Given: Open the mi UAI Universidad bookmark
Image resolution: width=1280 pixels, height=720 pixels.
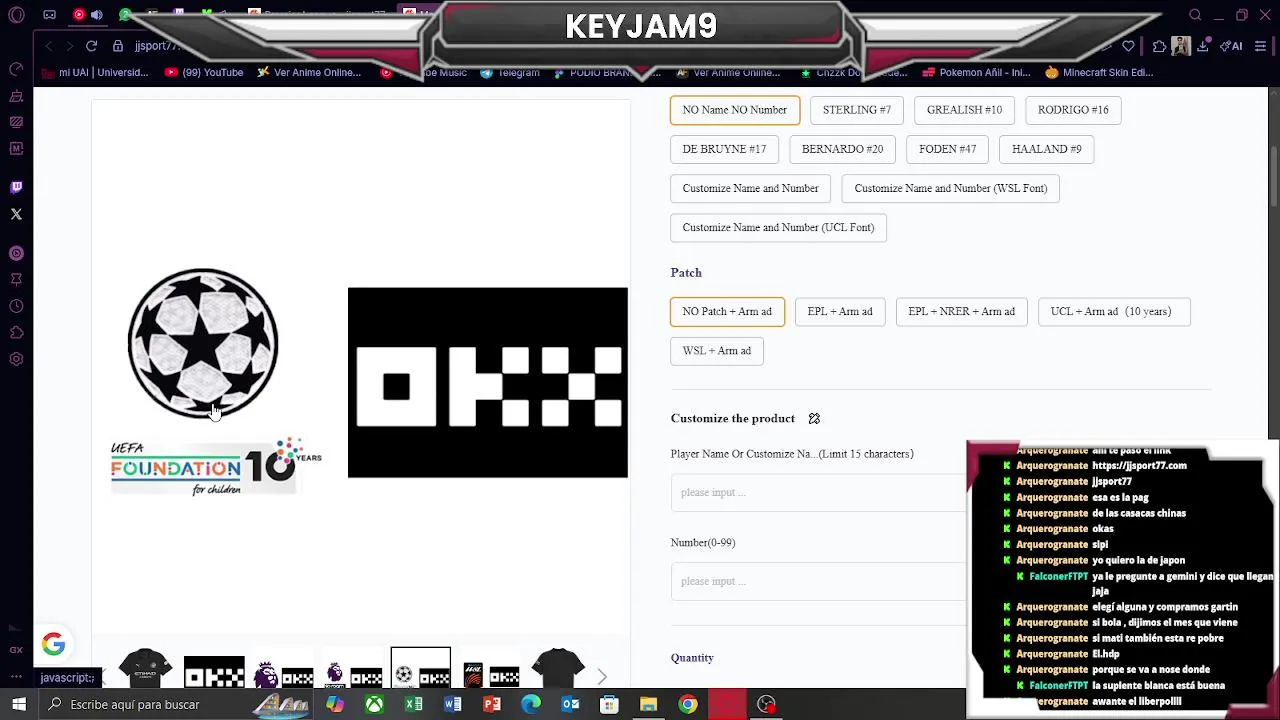Looking at the screenshot, I should (x=96, y=72).
